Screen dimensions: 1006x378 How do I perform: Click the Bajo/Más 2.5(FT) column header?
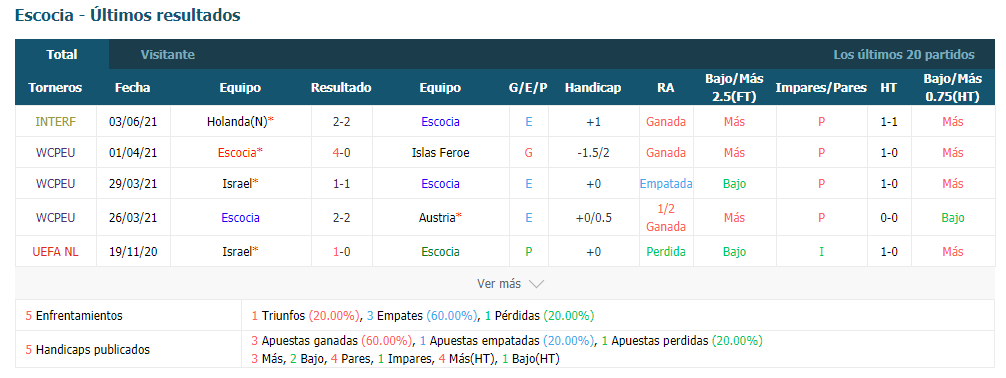coord(734,88)
